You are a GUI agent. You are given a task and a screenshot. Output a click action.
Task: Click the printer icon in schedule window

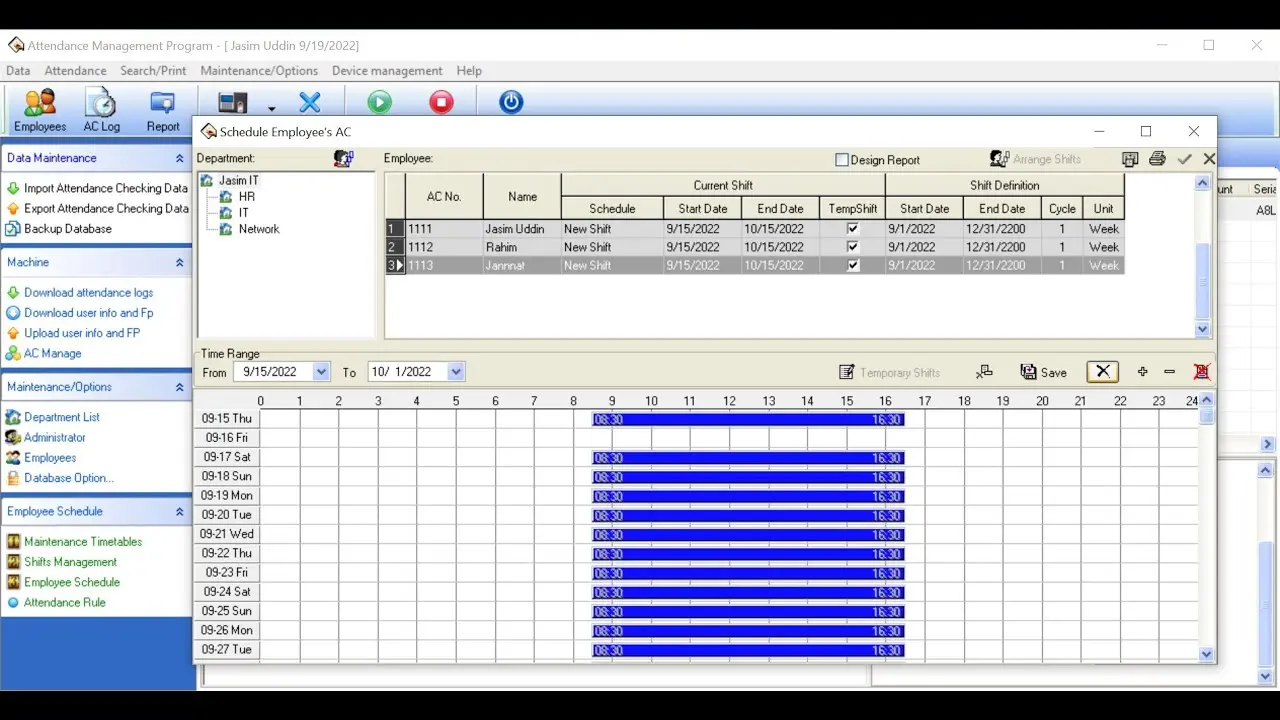1157,159
